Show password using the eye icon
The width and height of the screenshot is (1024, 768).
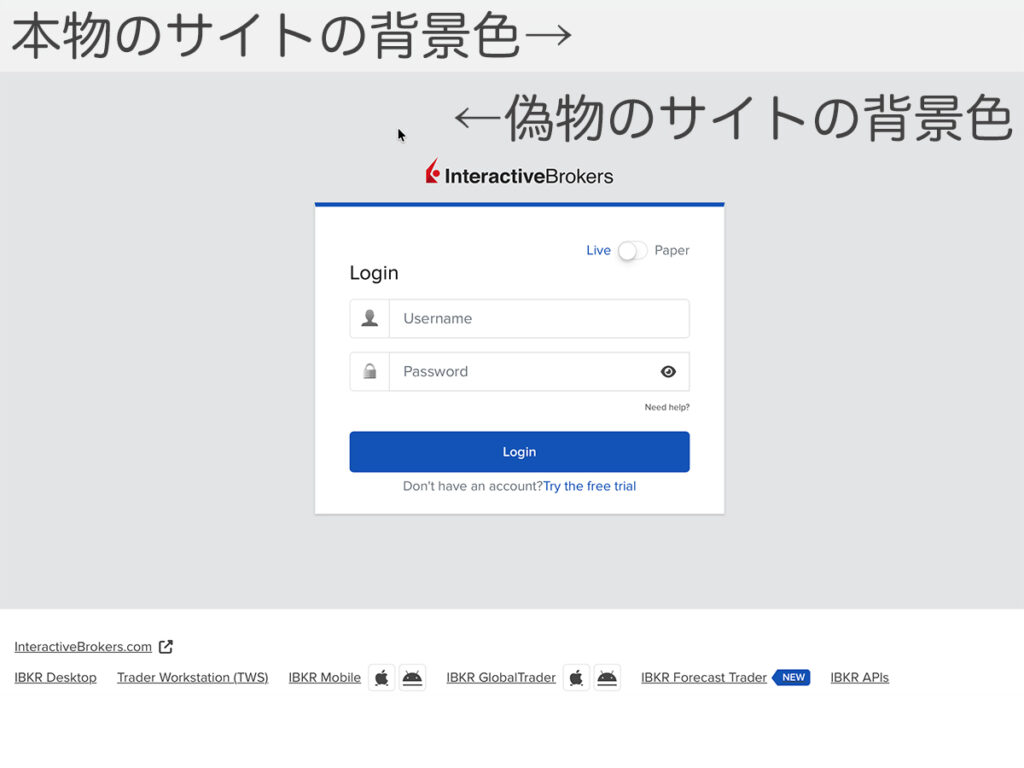pos(668,372)
